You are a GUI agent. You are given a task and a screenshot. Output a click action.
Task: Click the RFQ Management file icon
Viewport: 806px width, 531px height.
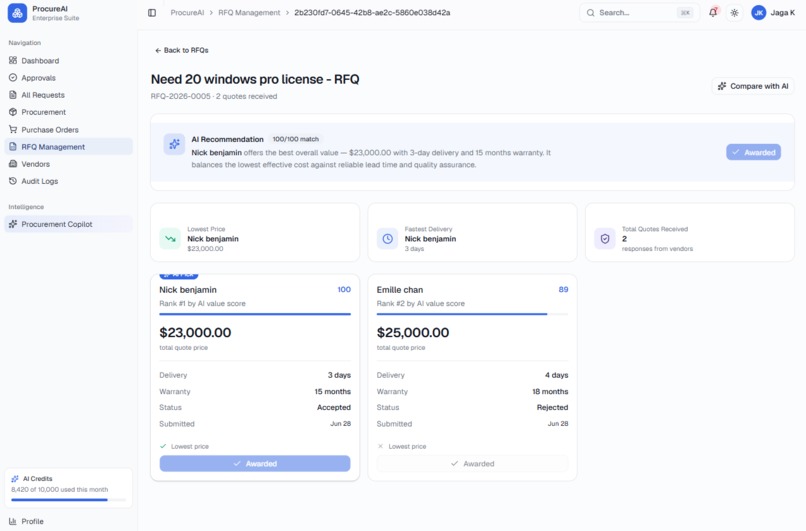(13, 147)
